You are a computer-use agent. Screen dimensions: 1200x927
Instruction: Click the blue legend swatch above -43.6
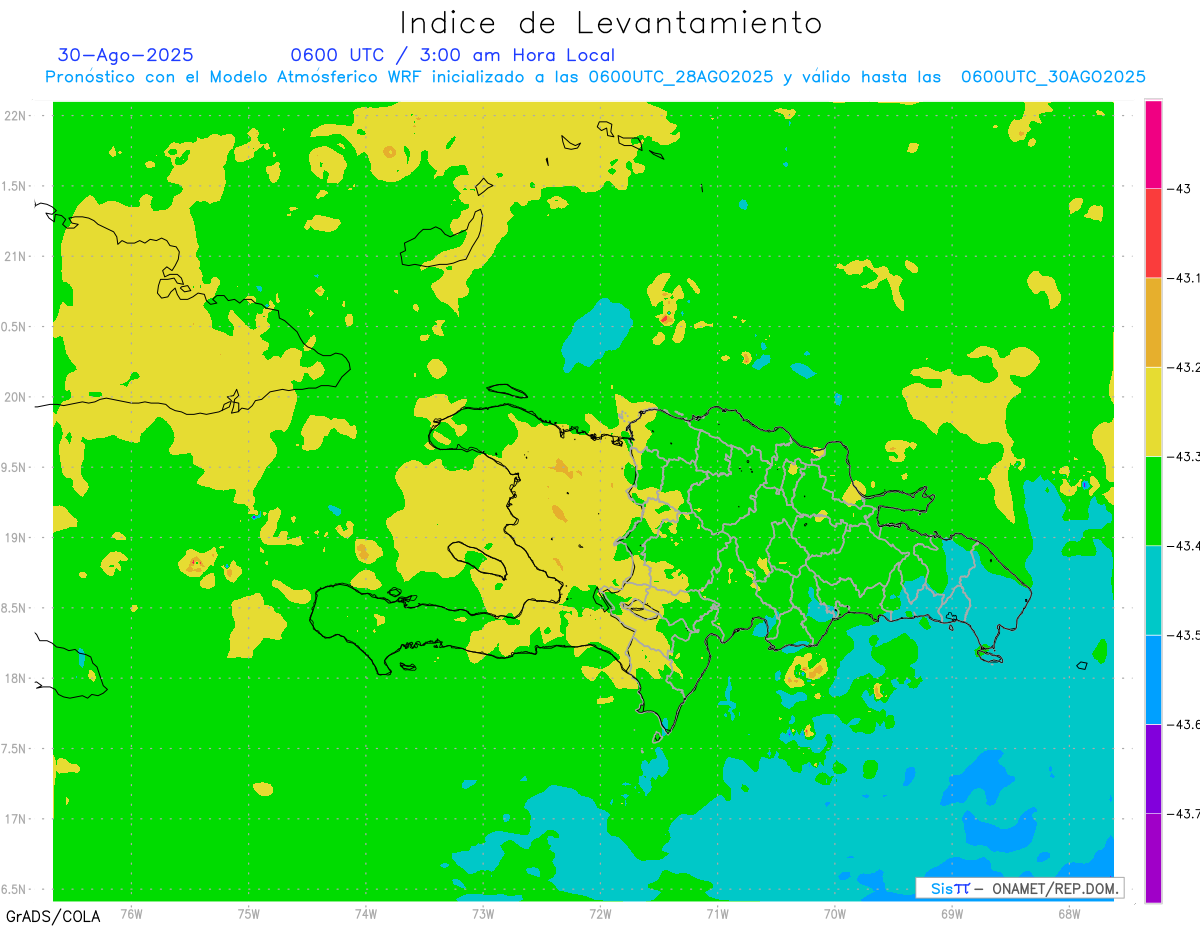coord(1153,679)
